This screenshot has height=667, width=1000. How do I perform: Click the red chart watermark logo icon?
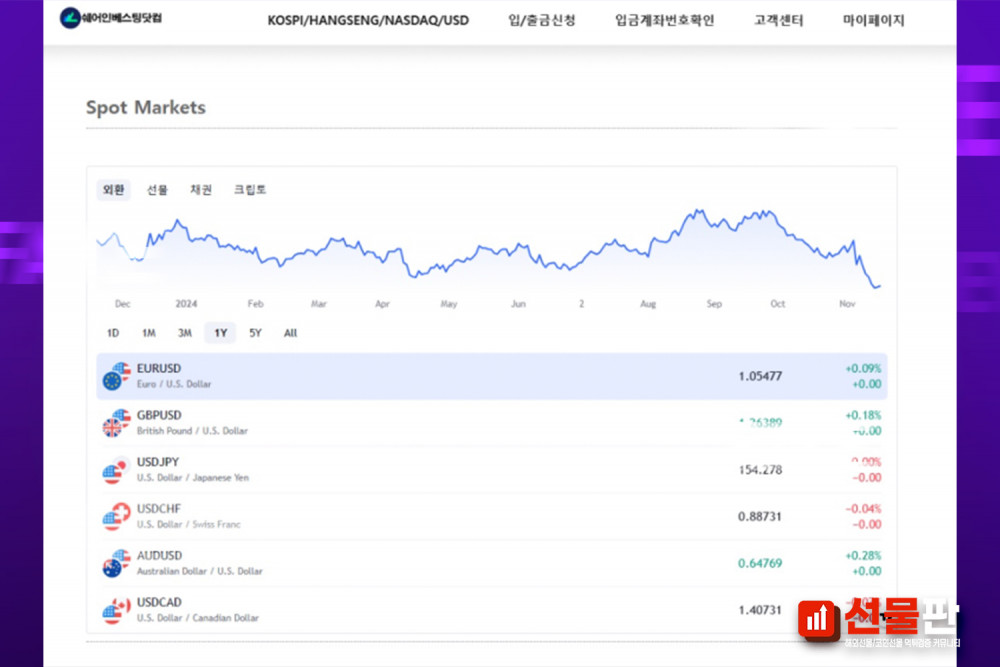[818, 620]
